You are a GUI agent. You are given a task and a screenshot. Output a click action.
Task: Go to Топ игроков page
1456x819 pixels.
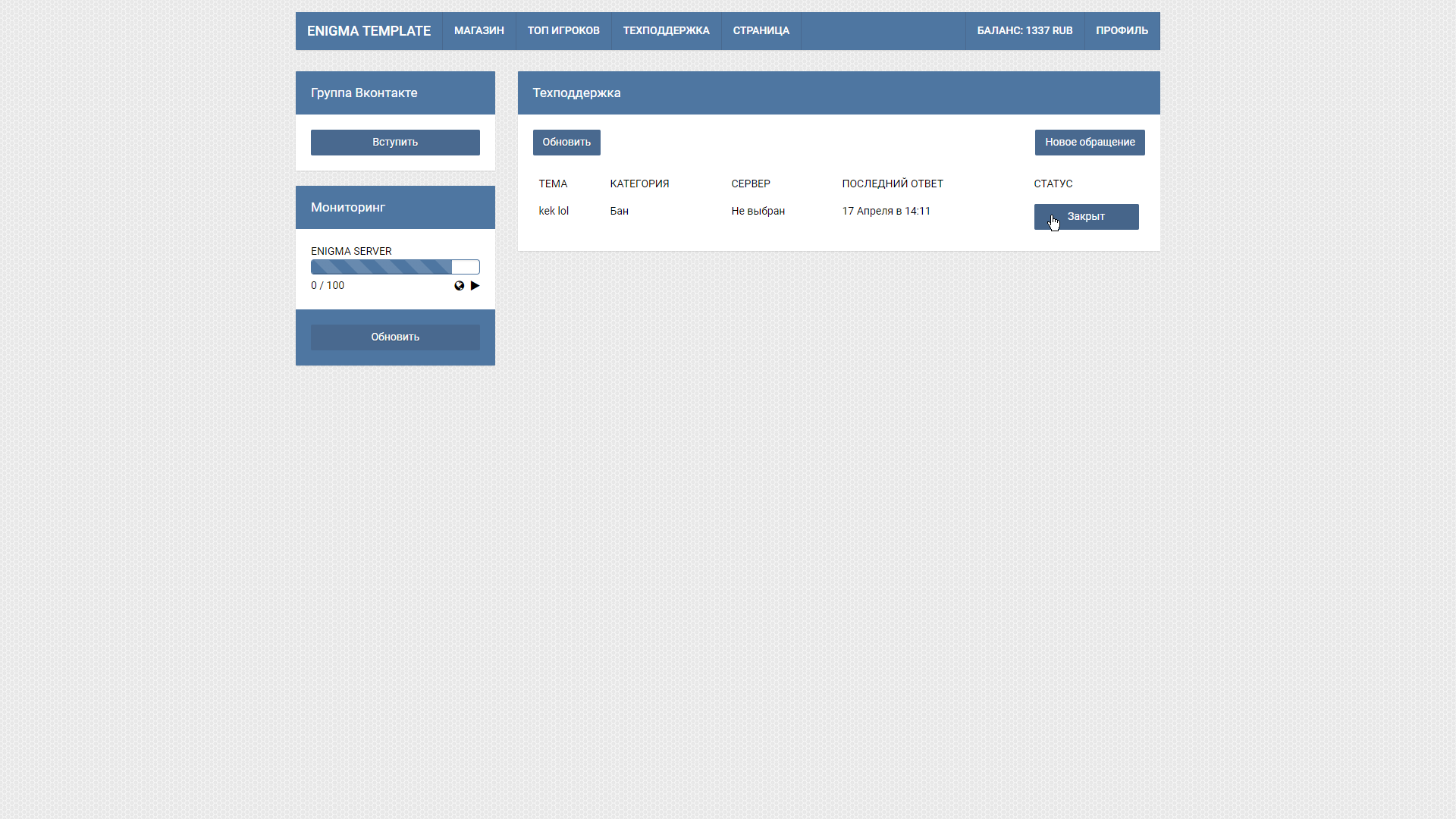click(x=563, y=31)
